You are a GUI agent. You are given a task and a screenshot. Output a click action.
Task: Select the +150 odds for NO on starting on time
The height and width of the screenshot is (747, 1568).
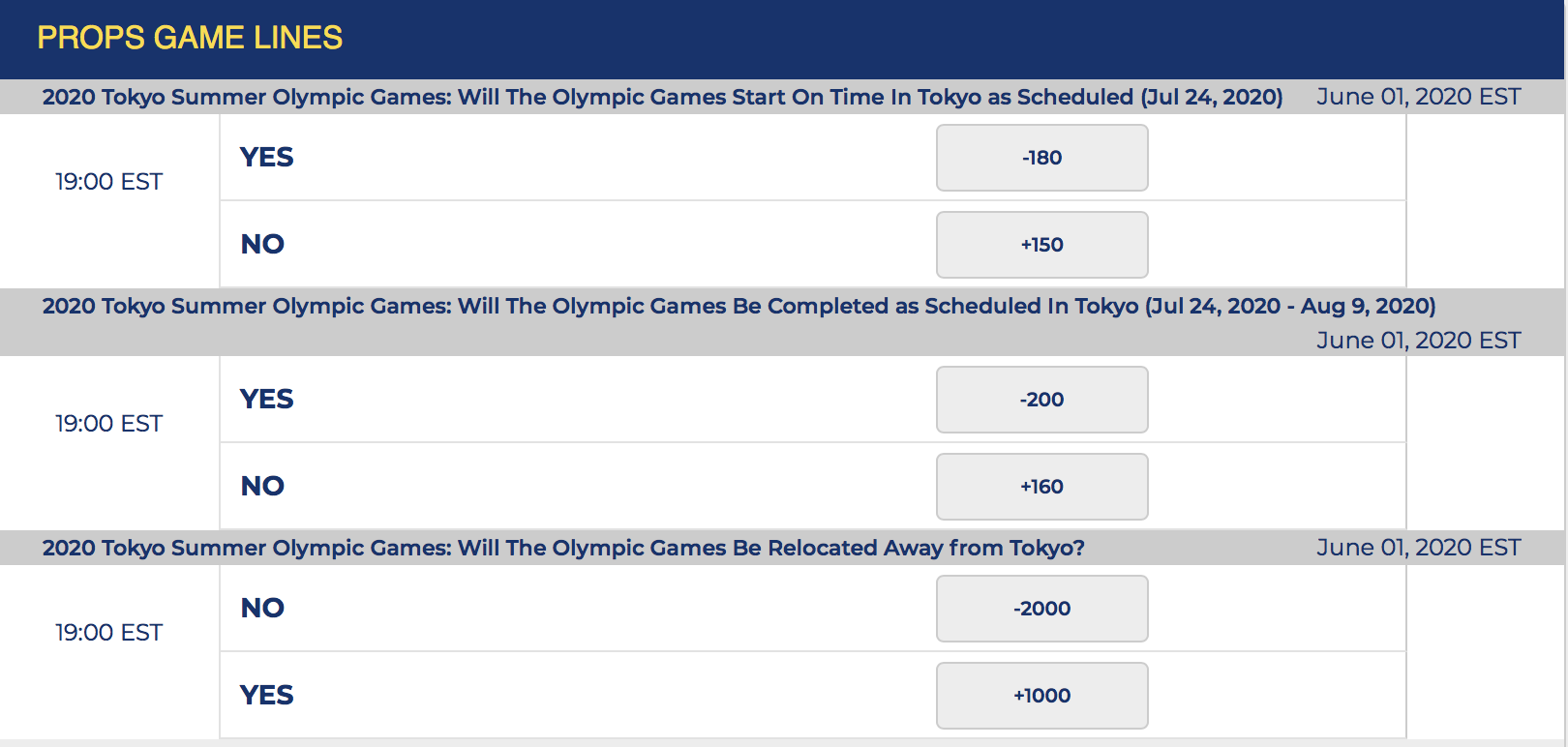tap(1041, 245)
